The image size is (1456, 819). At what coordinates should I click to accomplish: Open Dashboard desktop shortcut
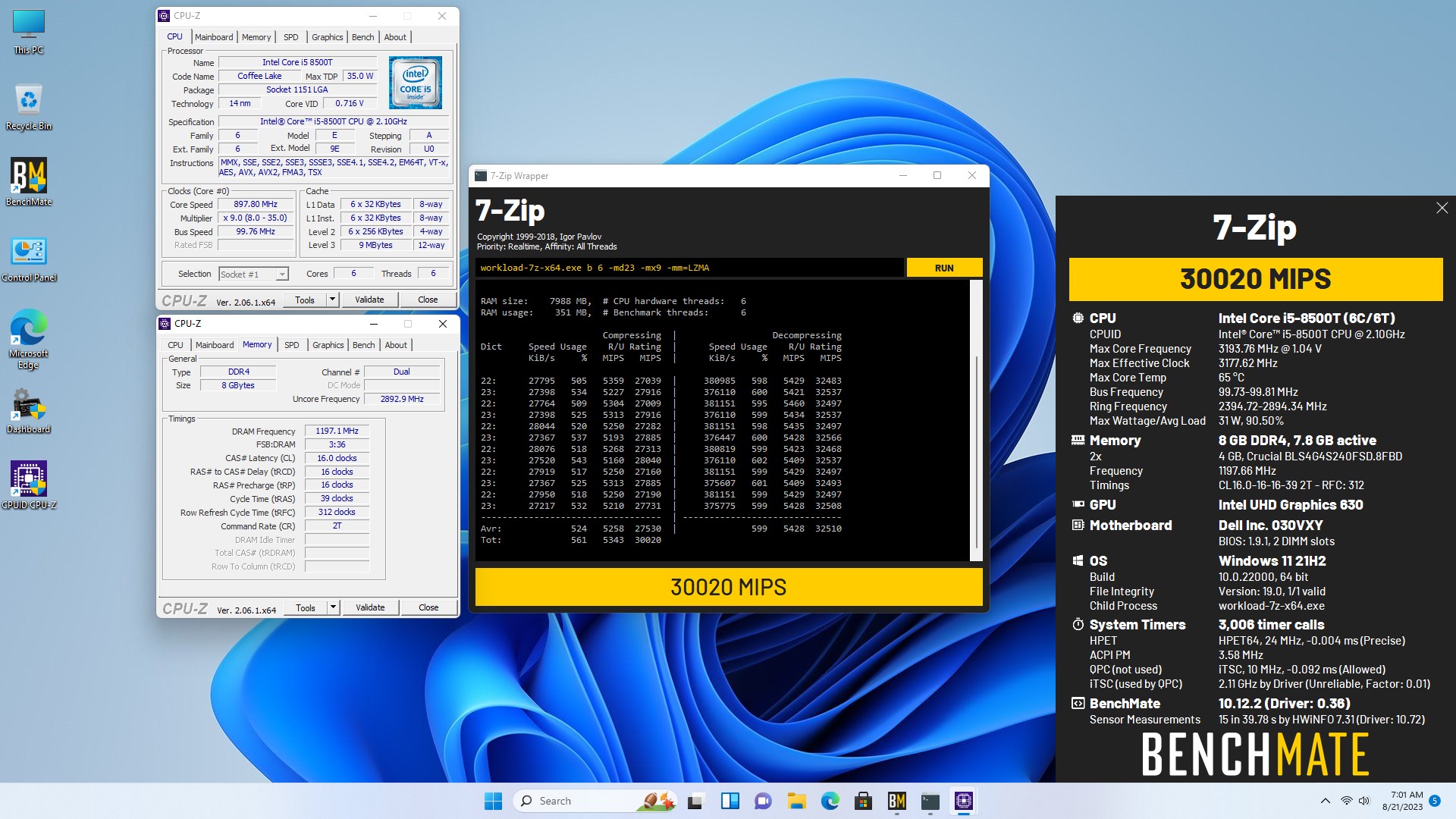(x=29, y=410)
